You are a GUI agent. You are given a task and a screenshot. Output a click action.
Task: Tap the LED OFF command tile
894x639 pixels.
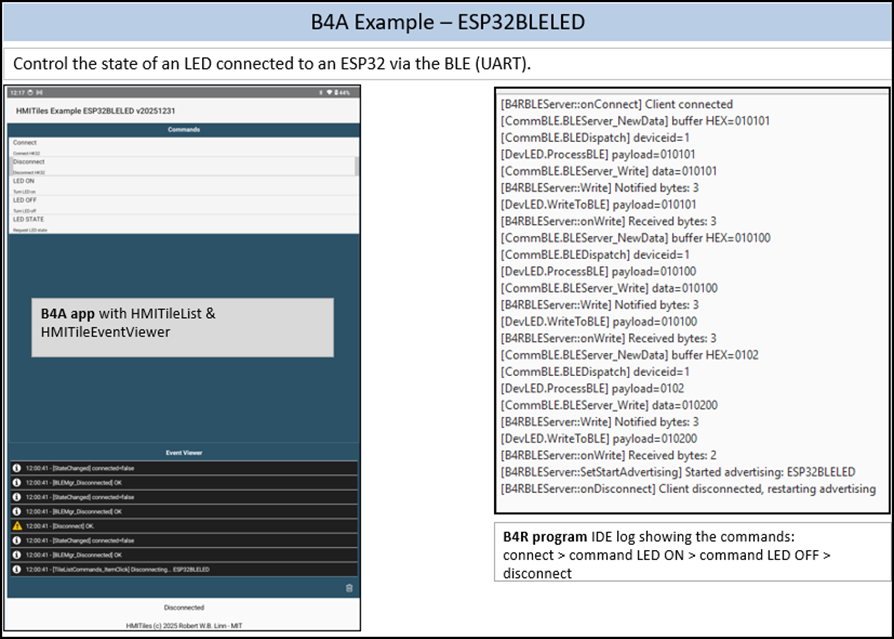click(x=184, y=205)
